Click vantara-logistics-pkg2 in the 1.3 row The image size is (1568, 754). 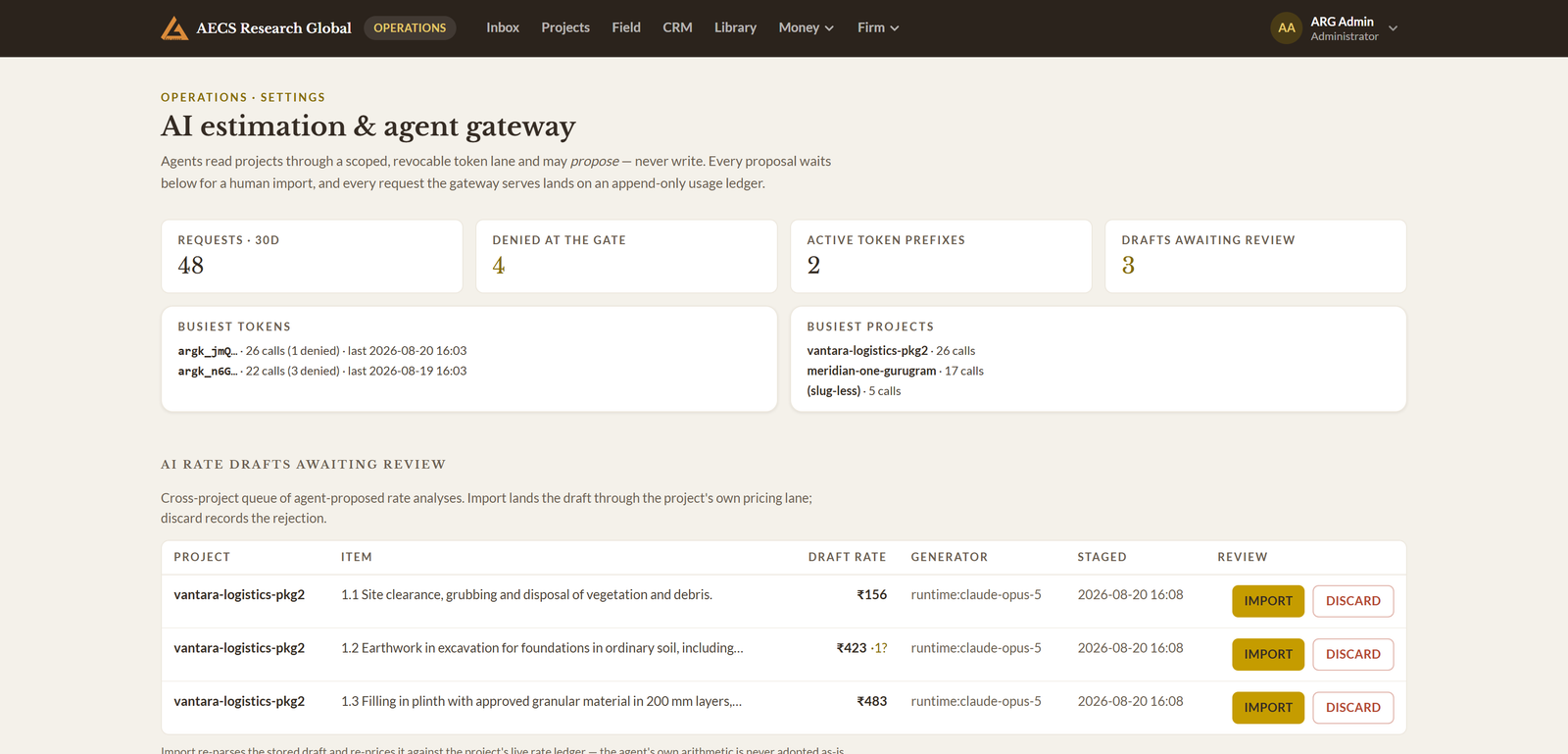click(239, 701)
